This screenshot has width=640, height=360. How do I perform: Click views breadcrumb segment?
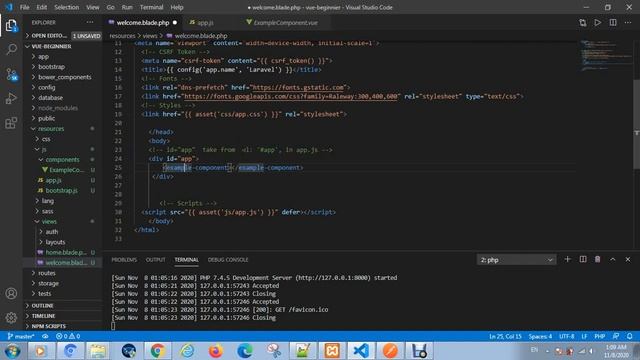(149, 36)
